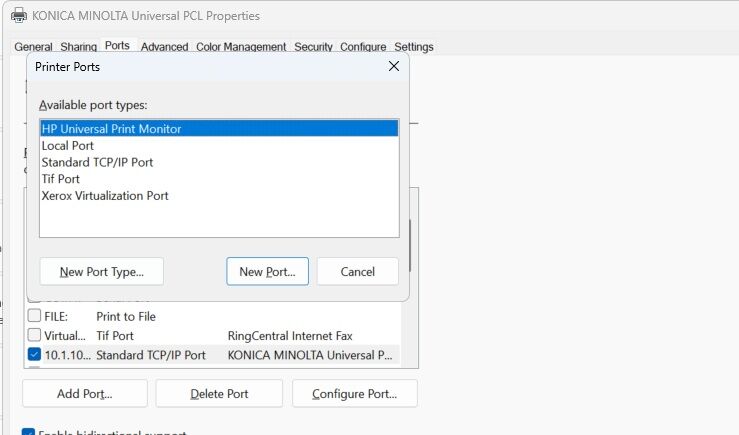Open the Sharing tab

78,47
